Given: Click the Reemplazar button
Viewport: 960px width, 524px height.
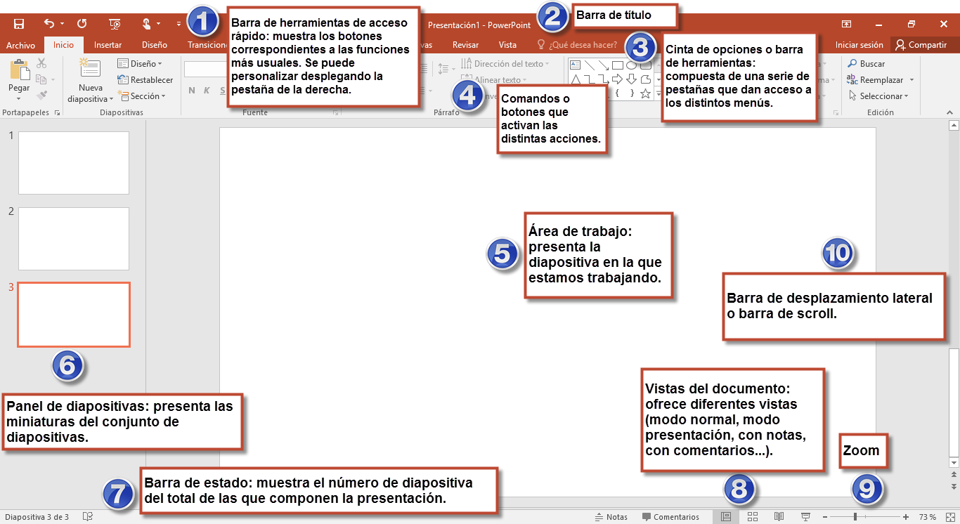Looking at the screenshot, I should [x=875, y=80].
